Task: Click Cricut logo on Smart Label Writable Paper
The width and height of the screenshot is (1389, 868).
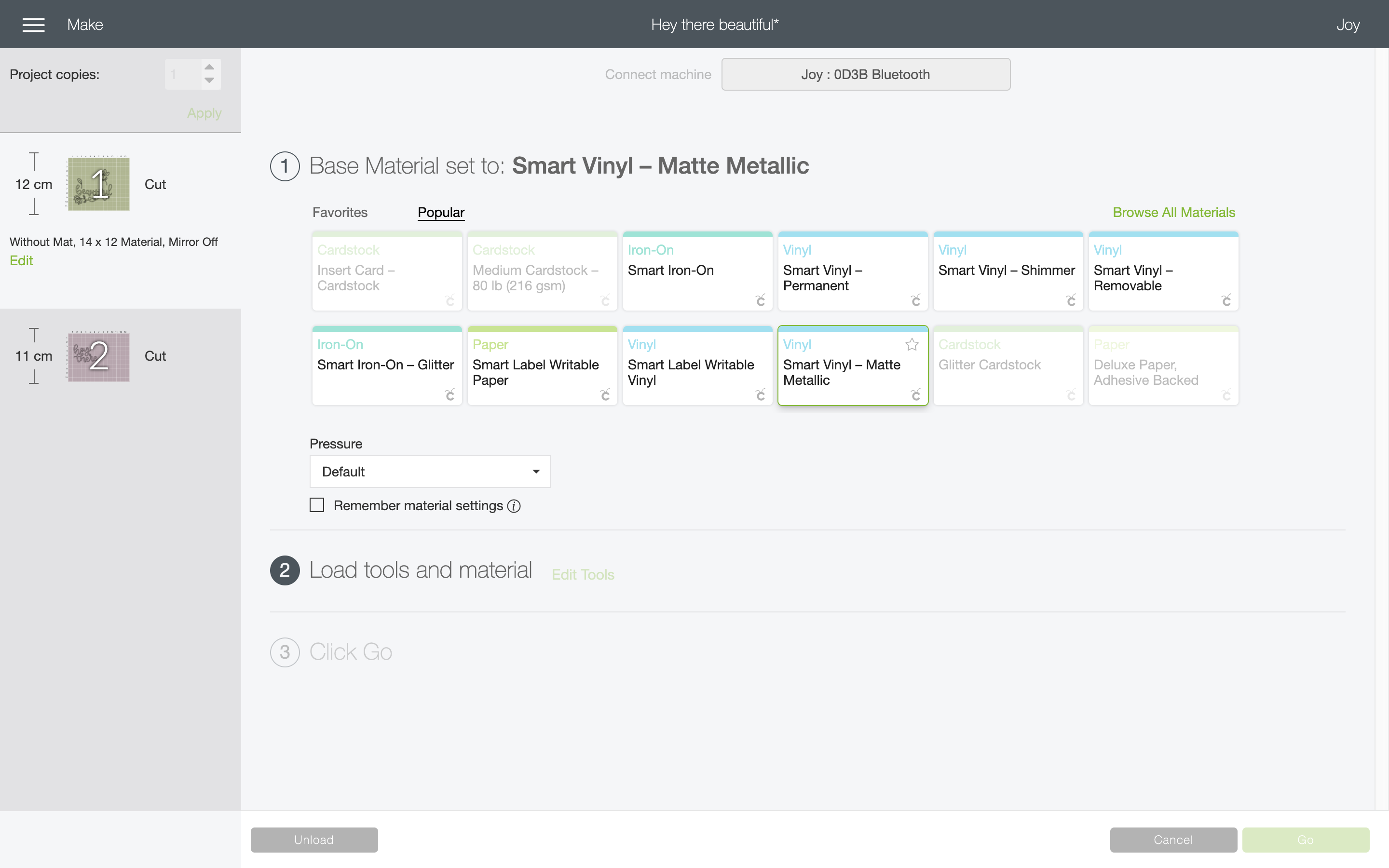Action: pyautogui.click(x=605, y=394)
